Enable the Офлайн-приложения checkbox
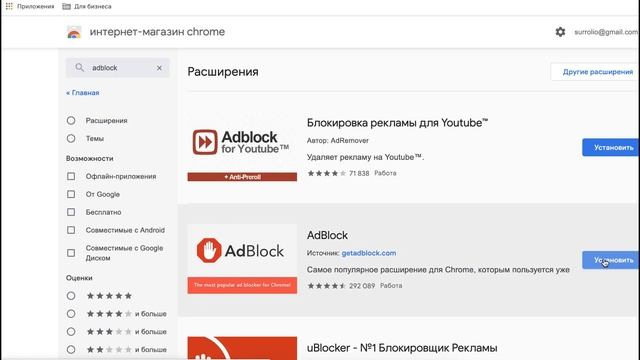This screenshot has width=640, height=360. pos(71,176)
